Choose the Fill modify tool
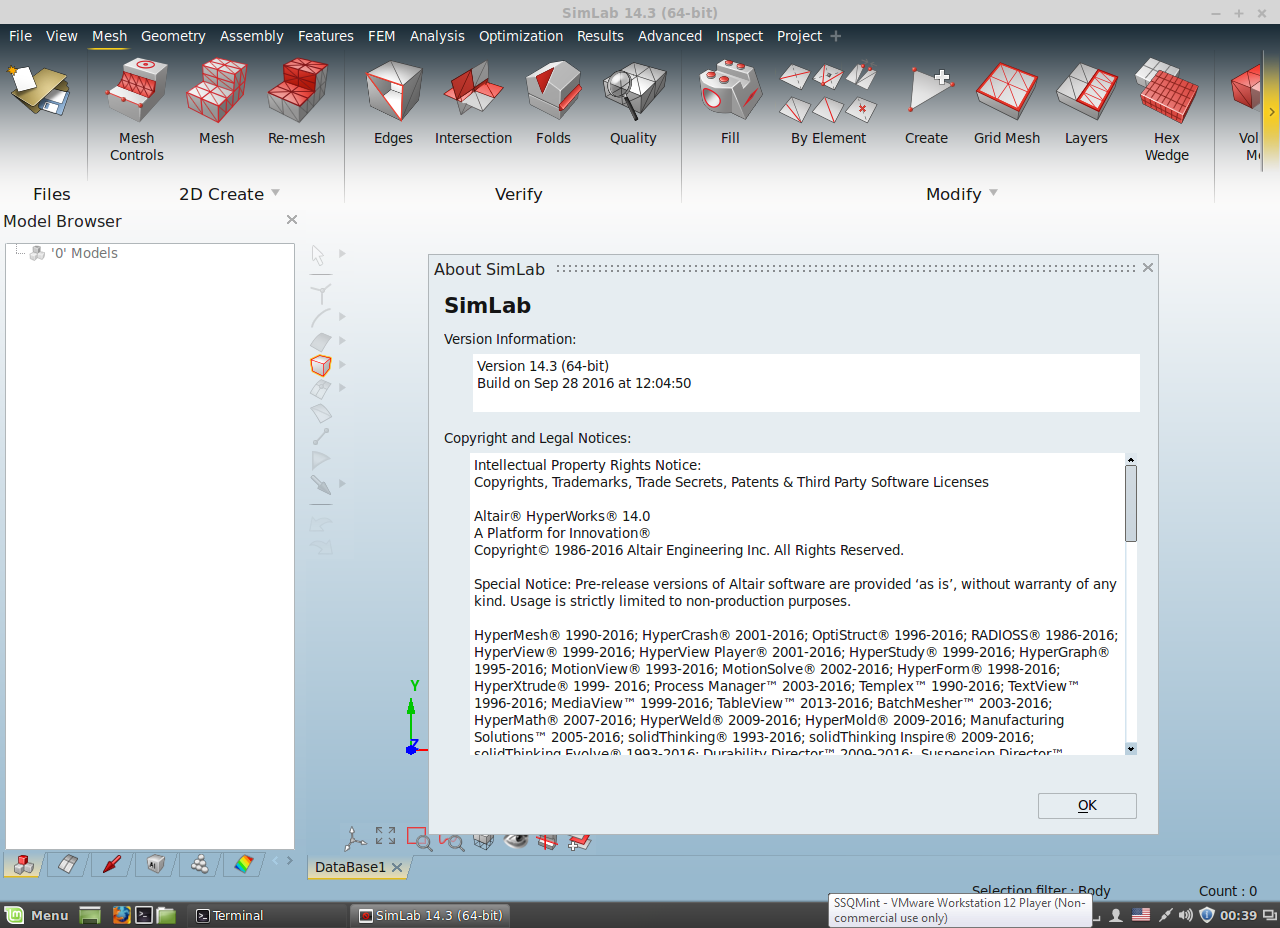This screenshot has height=928, width=1280. click(x=730, y=102)
